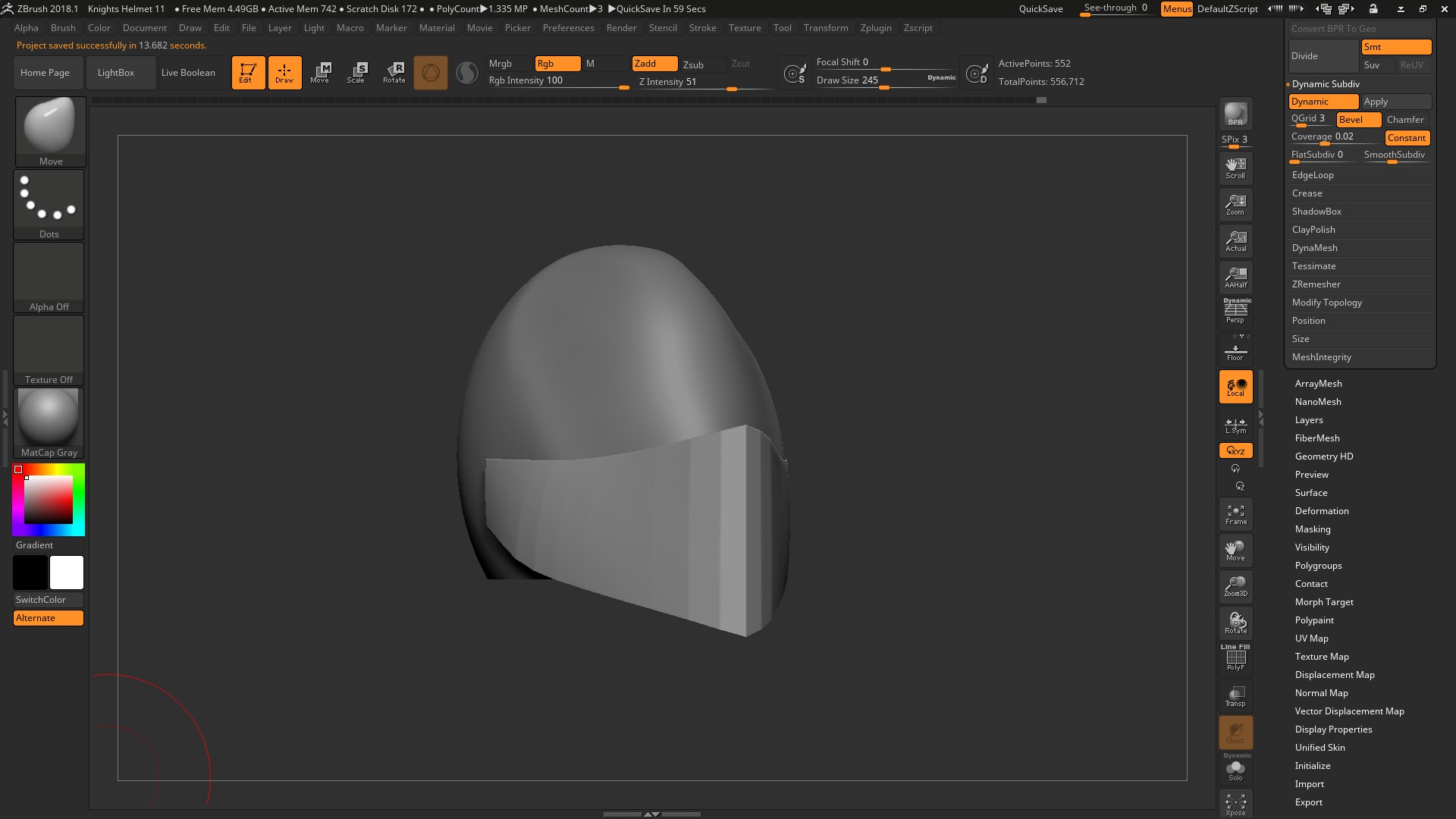
Task: Select the Scale transform icon
Action: point(356,73)
